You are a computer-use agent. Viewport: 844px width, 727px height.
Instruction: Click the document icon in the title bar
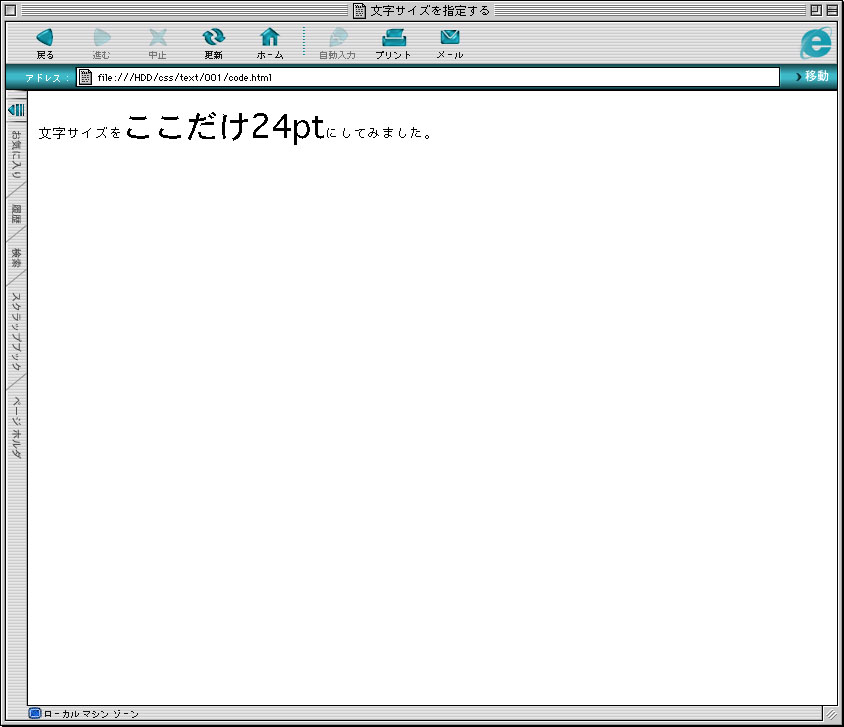click(x=359, y=11)
